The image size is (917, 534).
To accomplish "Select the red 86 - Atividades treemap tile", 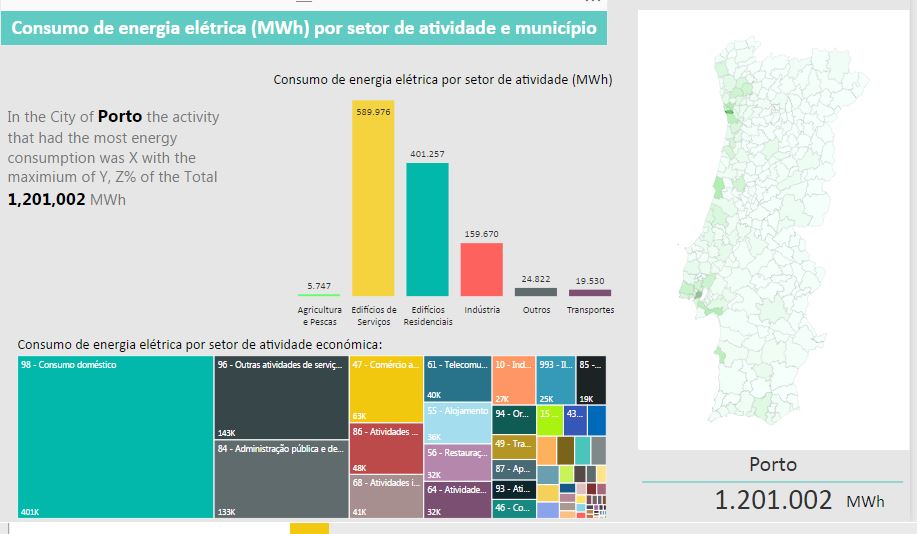I will click(386, 449).
